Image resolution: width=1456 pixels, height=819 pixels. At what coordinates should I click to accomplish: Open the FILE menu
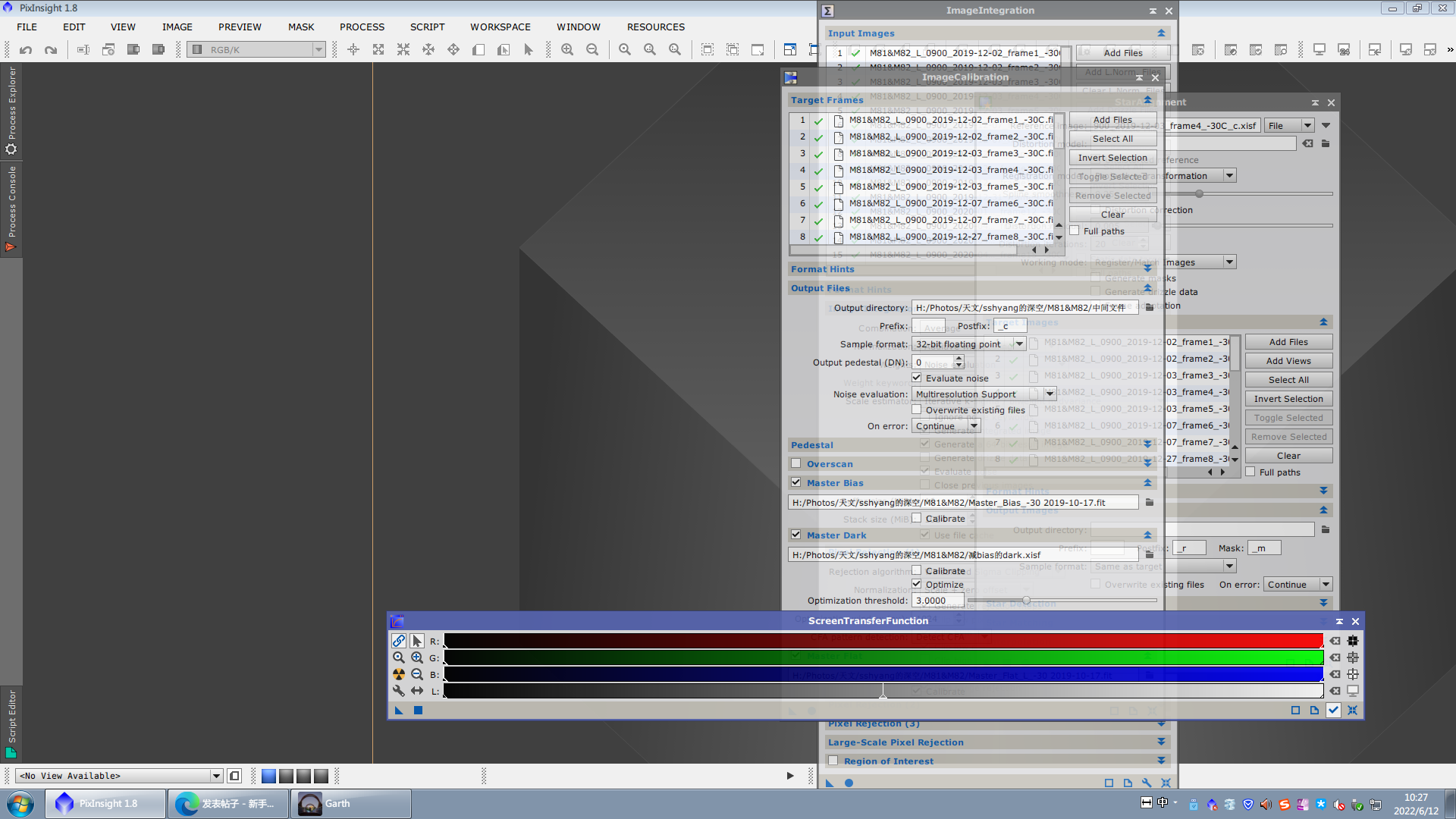[27, 27]
